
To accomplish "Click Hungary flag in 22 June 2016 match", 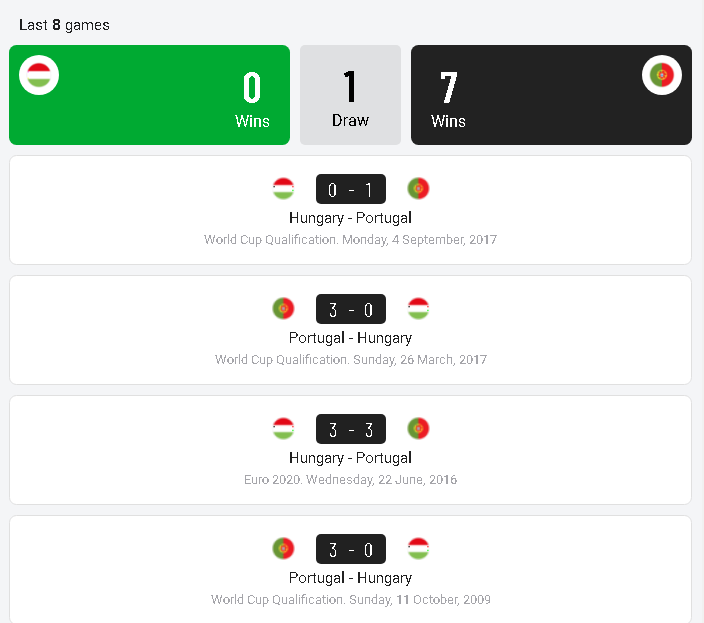I will tap(283, 428).
